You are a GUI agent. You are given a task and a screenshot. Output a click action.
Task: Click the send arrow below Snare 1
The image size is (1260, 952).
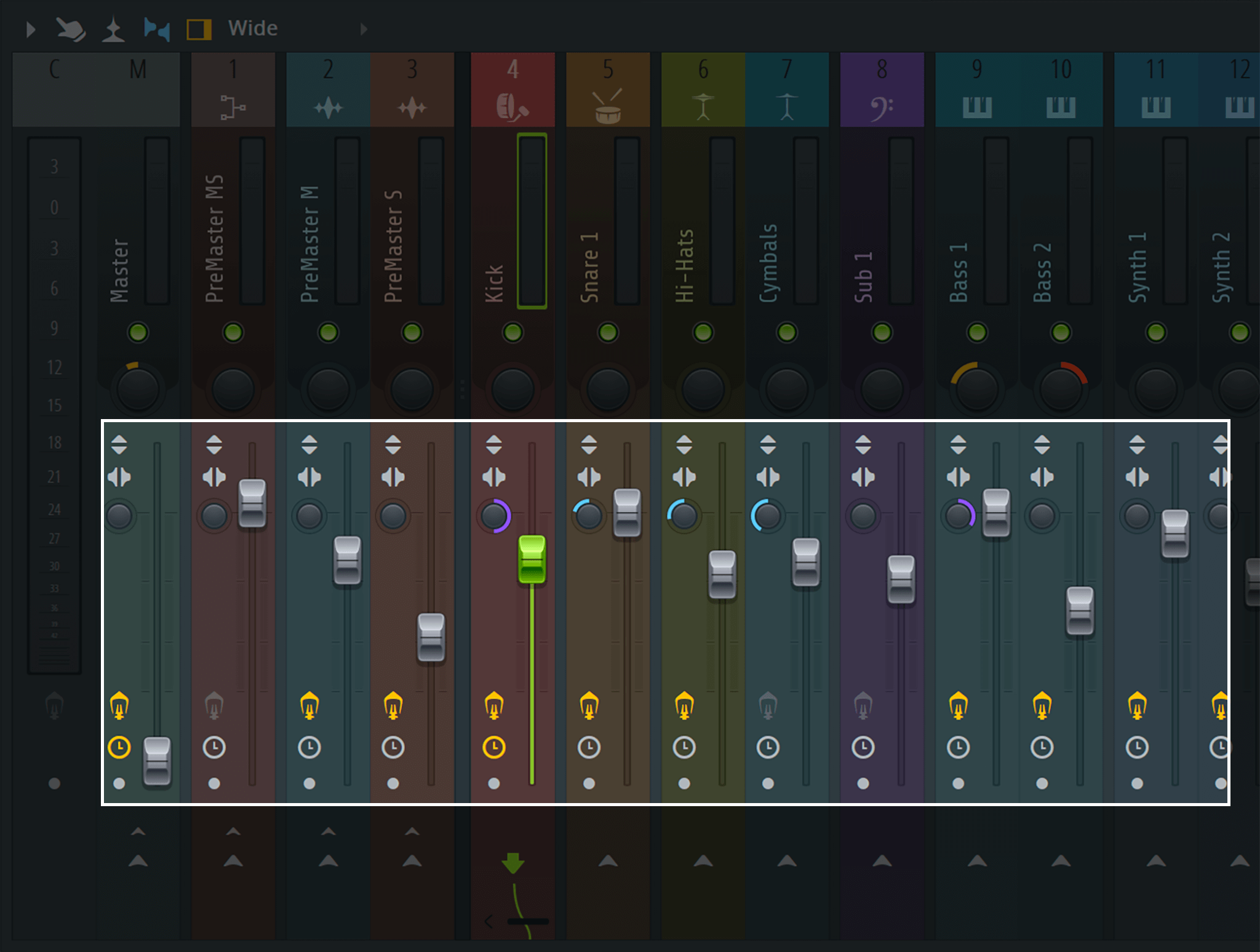pyautogui.click(x=608, y=860)
